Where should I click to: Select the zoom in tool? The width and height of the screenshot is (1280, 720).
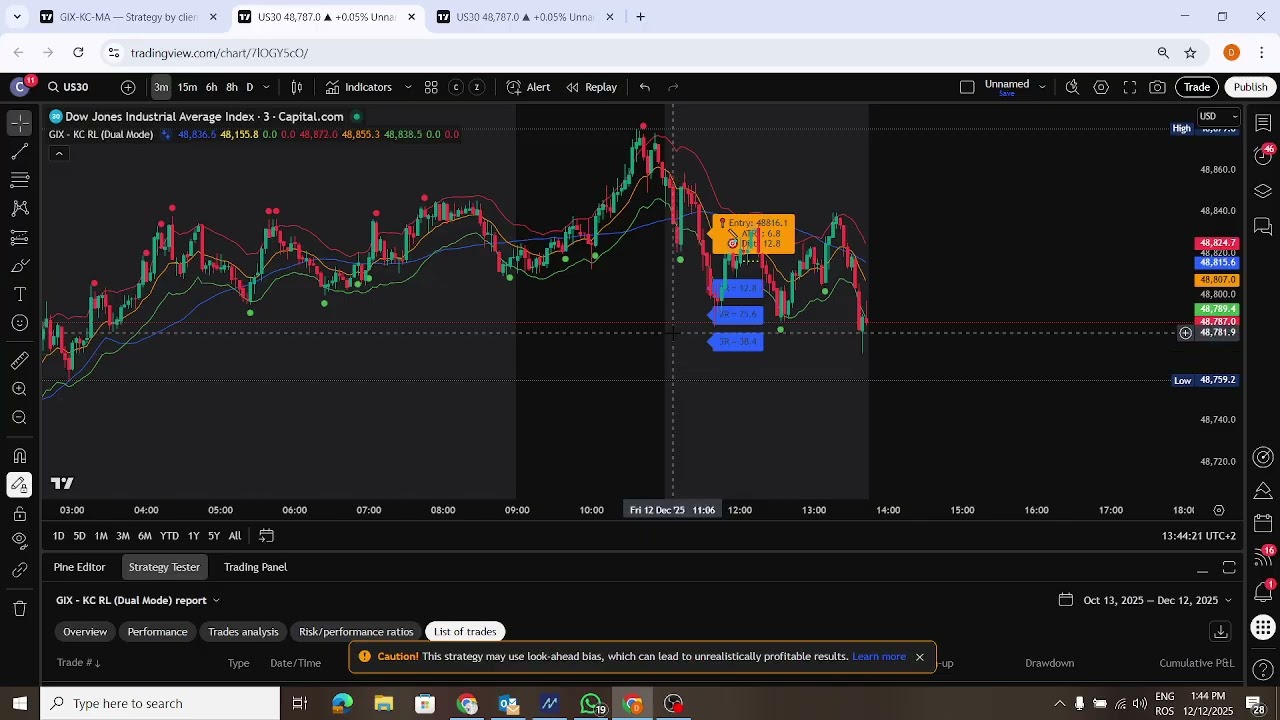point(19,389)
